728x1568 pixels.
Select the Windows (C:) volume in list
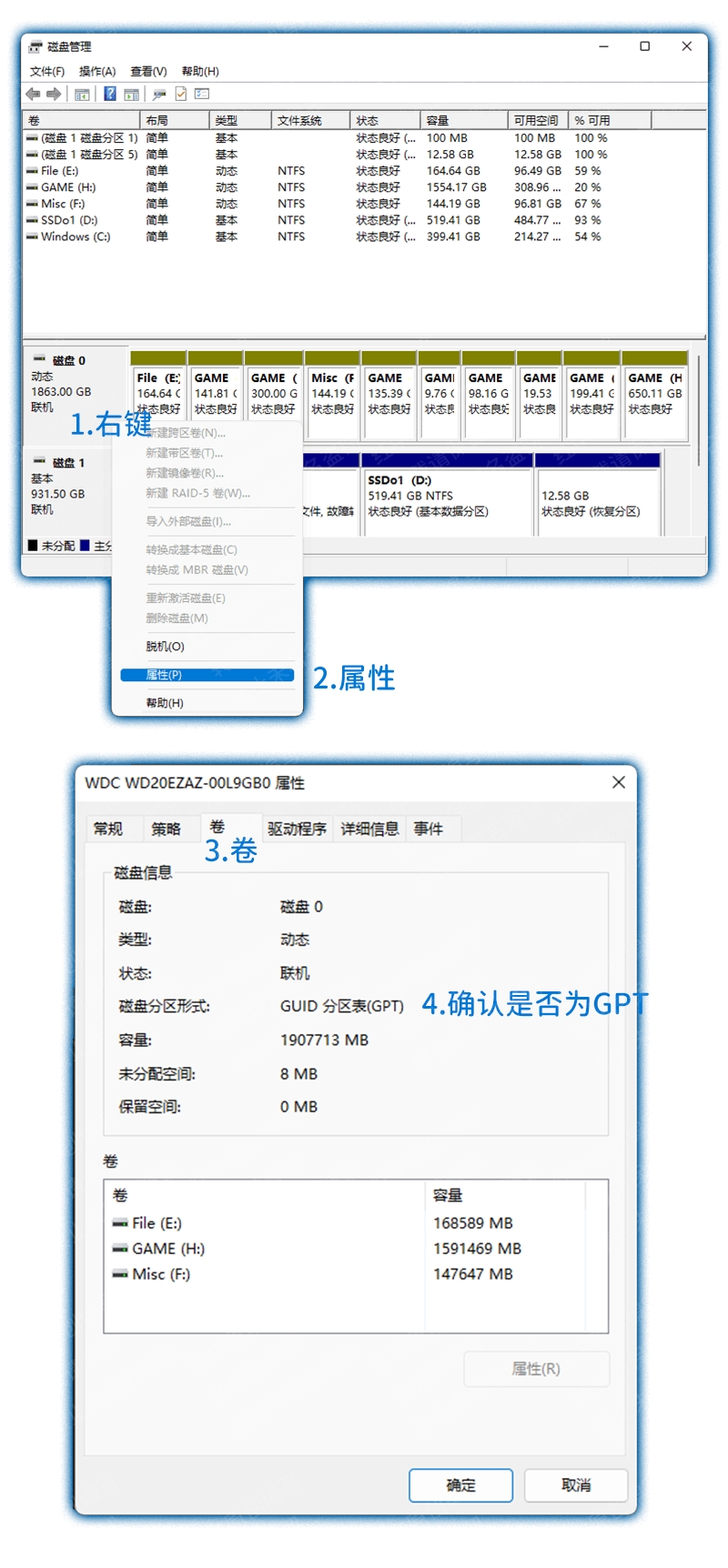click(76, 236)
